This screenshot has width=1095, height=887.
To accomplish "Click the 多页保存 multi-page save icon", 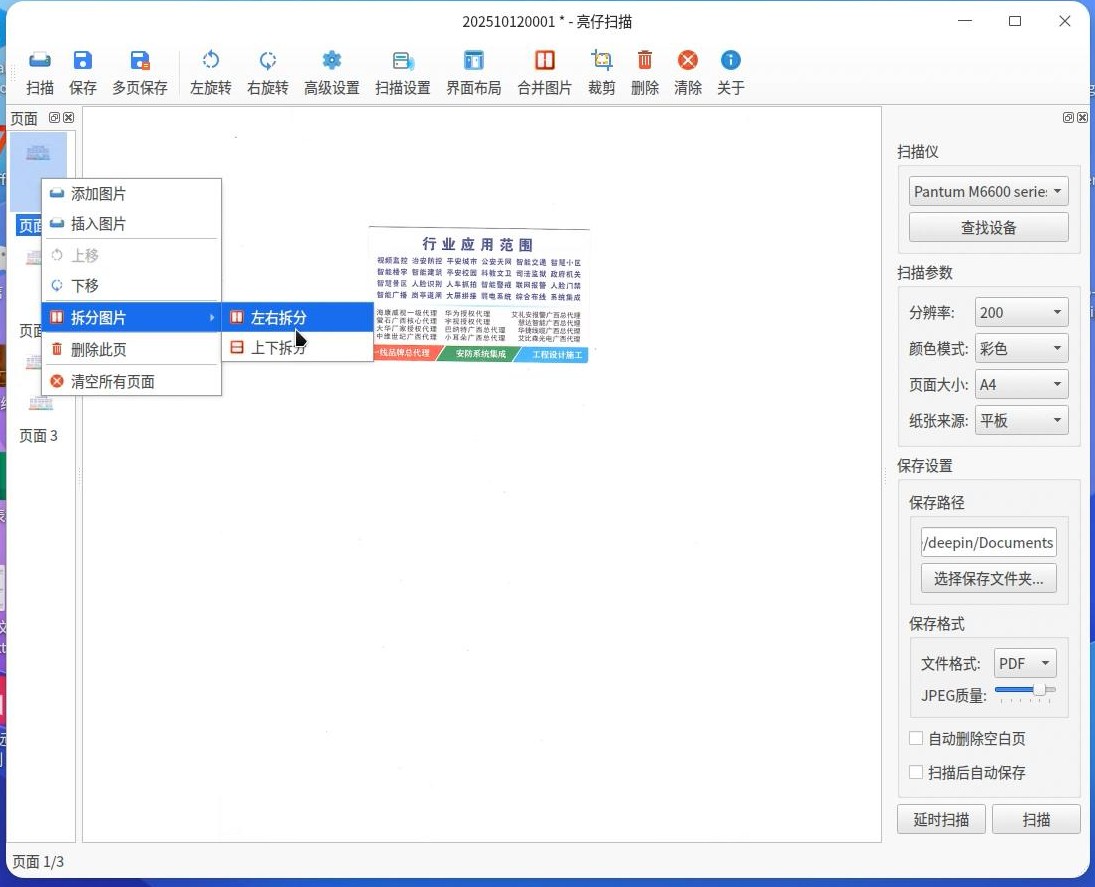I will (x=140, y=61).
